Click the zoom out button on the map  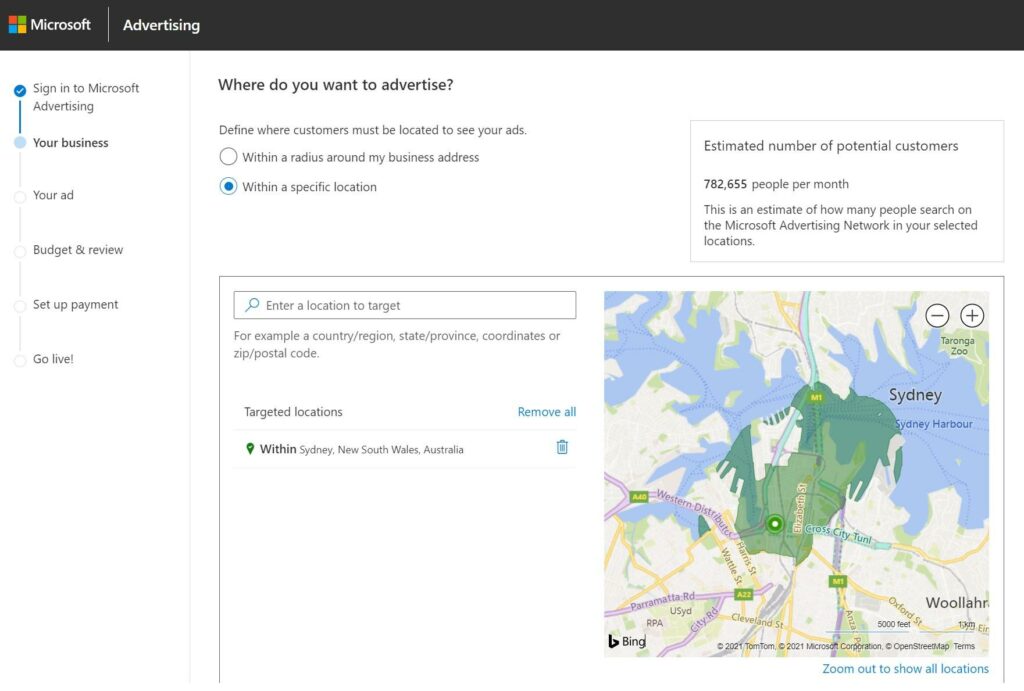coord(937,315)
